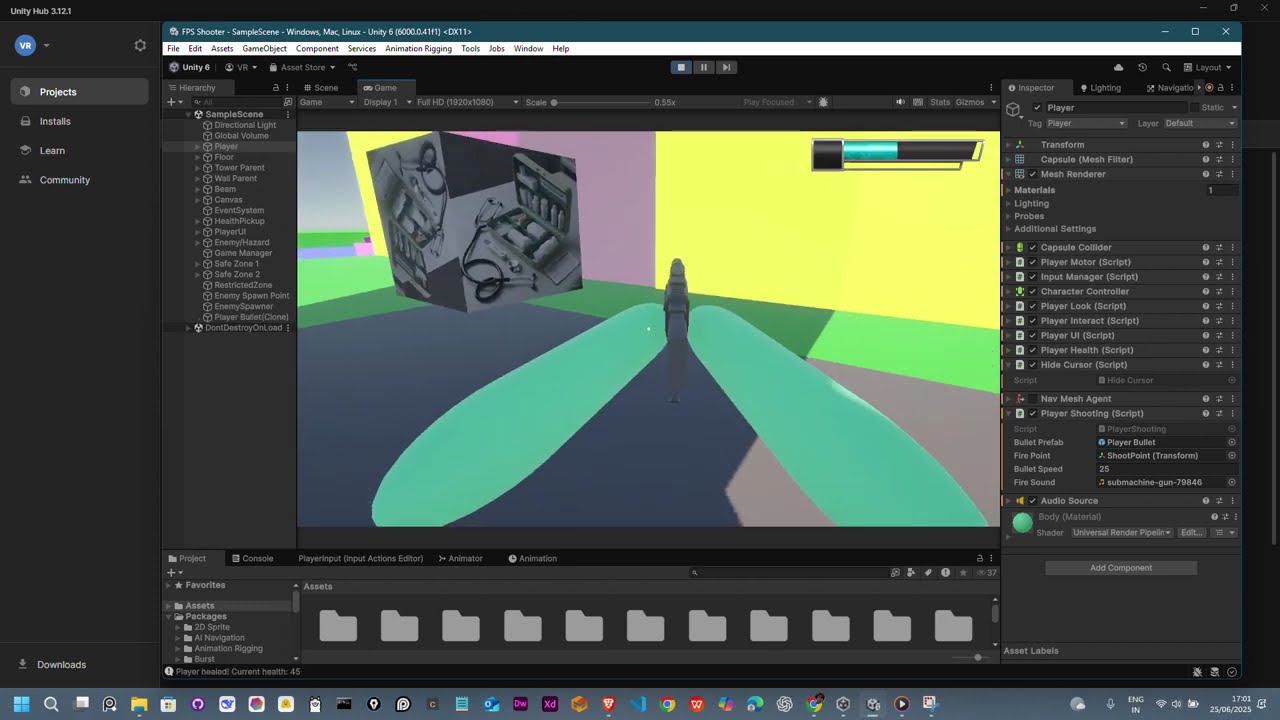The image size is (1280, 720).
Task: Switch to the Console tab
Action: tap(252, 558)
